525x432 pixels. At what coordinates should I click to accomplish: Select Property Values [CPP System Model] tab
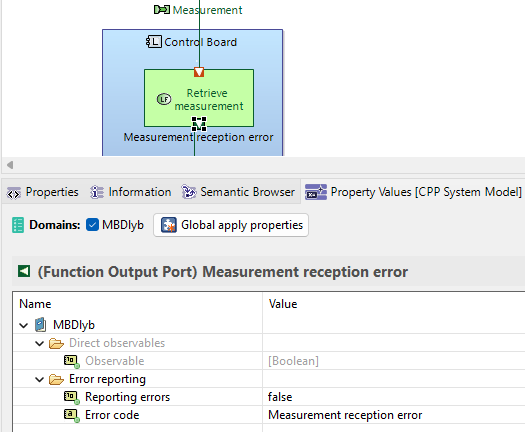[414, 192]
